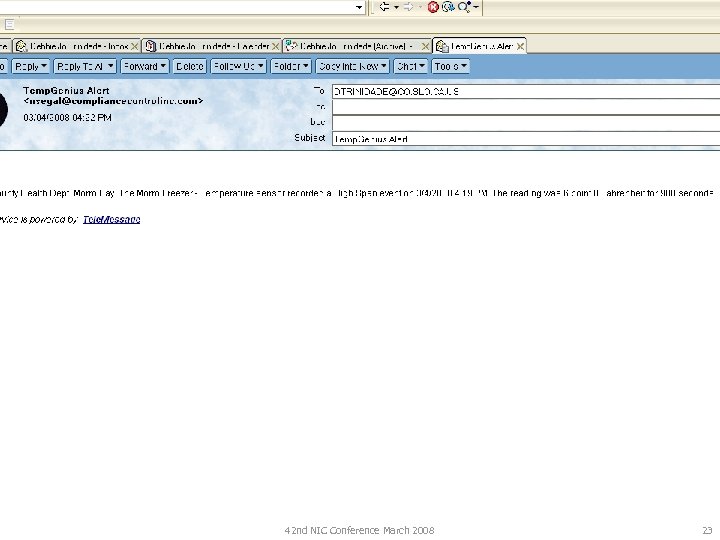Click the back navigation arrow icon
Screen dimensions: 720x540
click(384, 7)
